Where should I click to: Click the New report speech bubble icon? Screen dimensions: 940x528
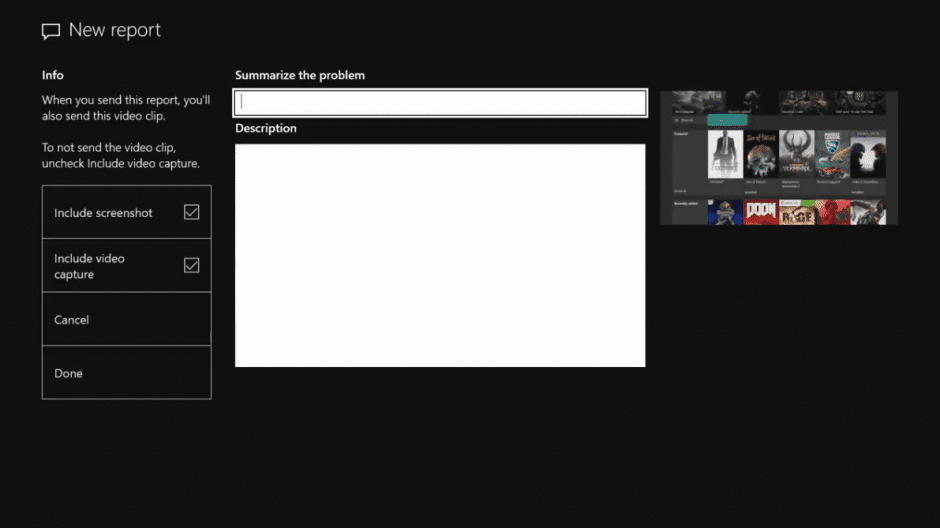coord(51,31)
